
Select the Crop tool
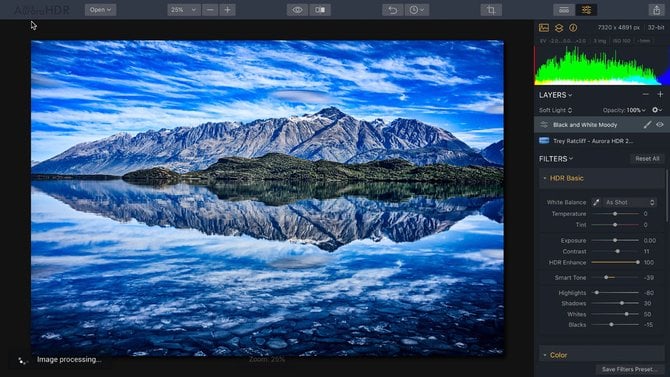491,10
